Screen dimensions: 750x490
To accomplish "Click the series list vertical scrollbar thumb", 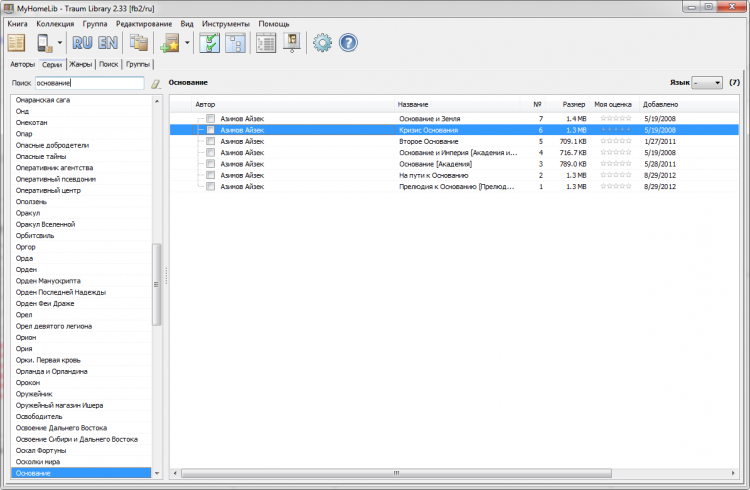I will coord(156,284).
